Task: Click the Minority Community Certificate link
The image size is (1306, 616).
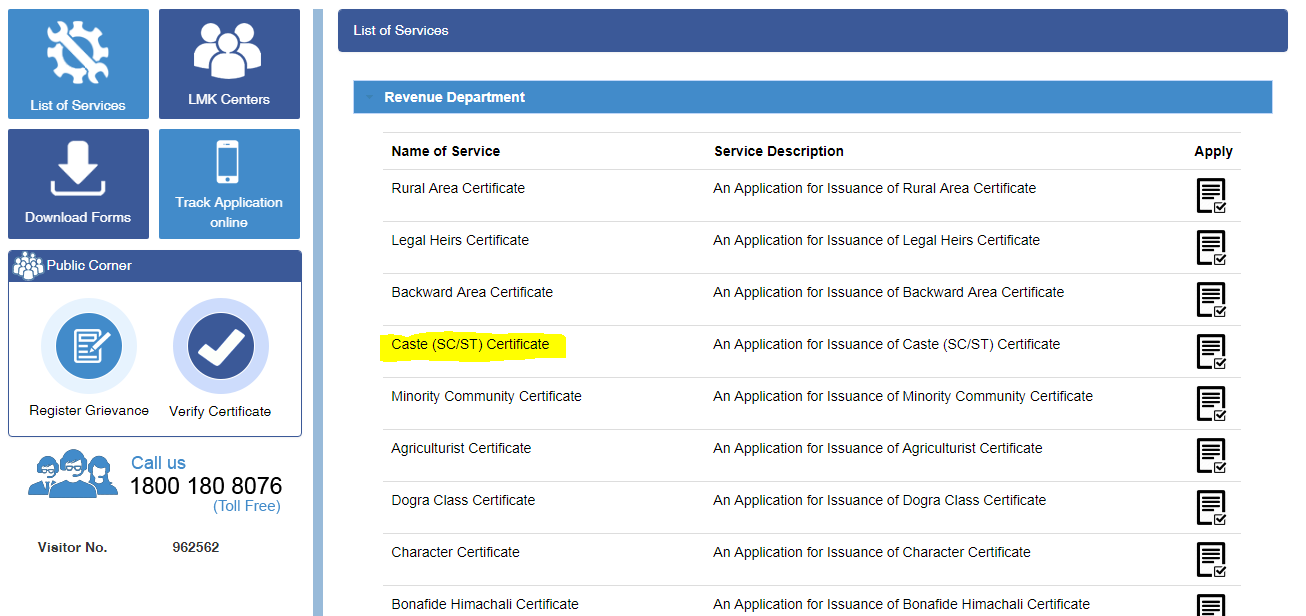Action: click(486, 396)
